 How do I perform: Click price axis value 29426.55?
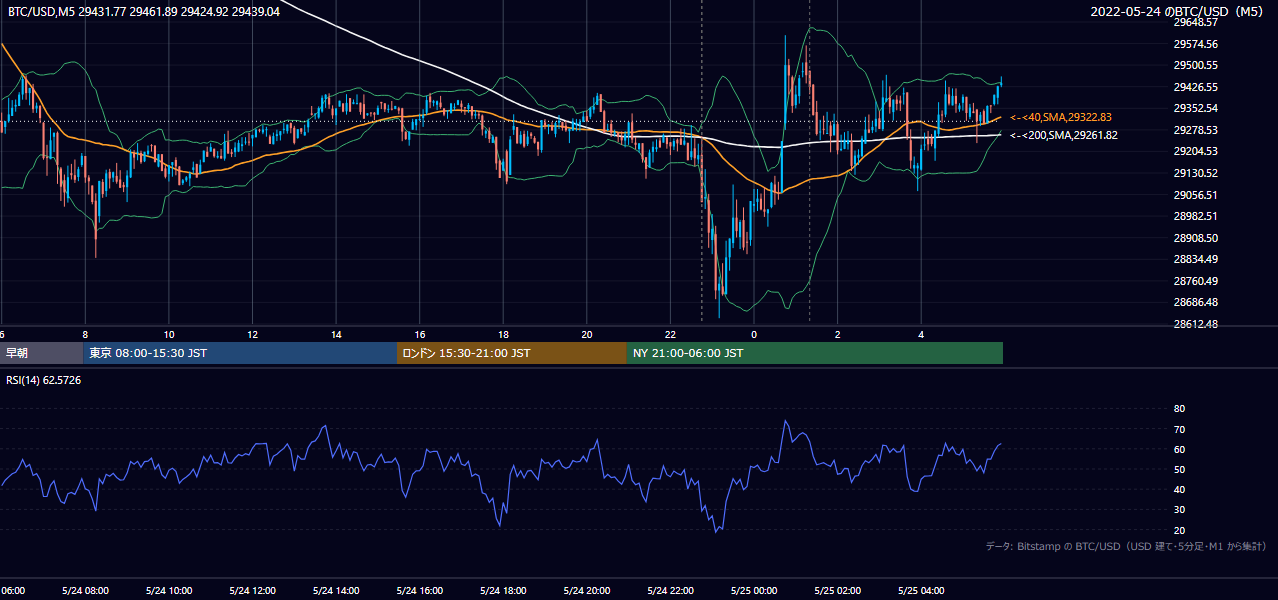tap(1195, 87)
